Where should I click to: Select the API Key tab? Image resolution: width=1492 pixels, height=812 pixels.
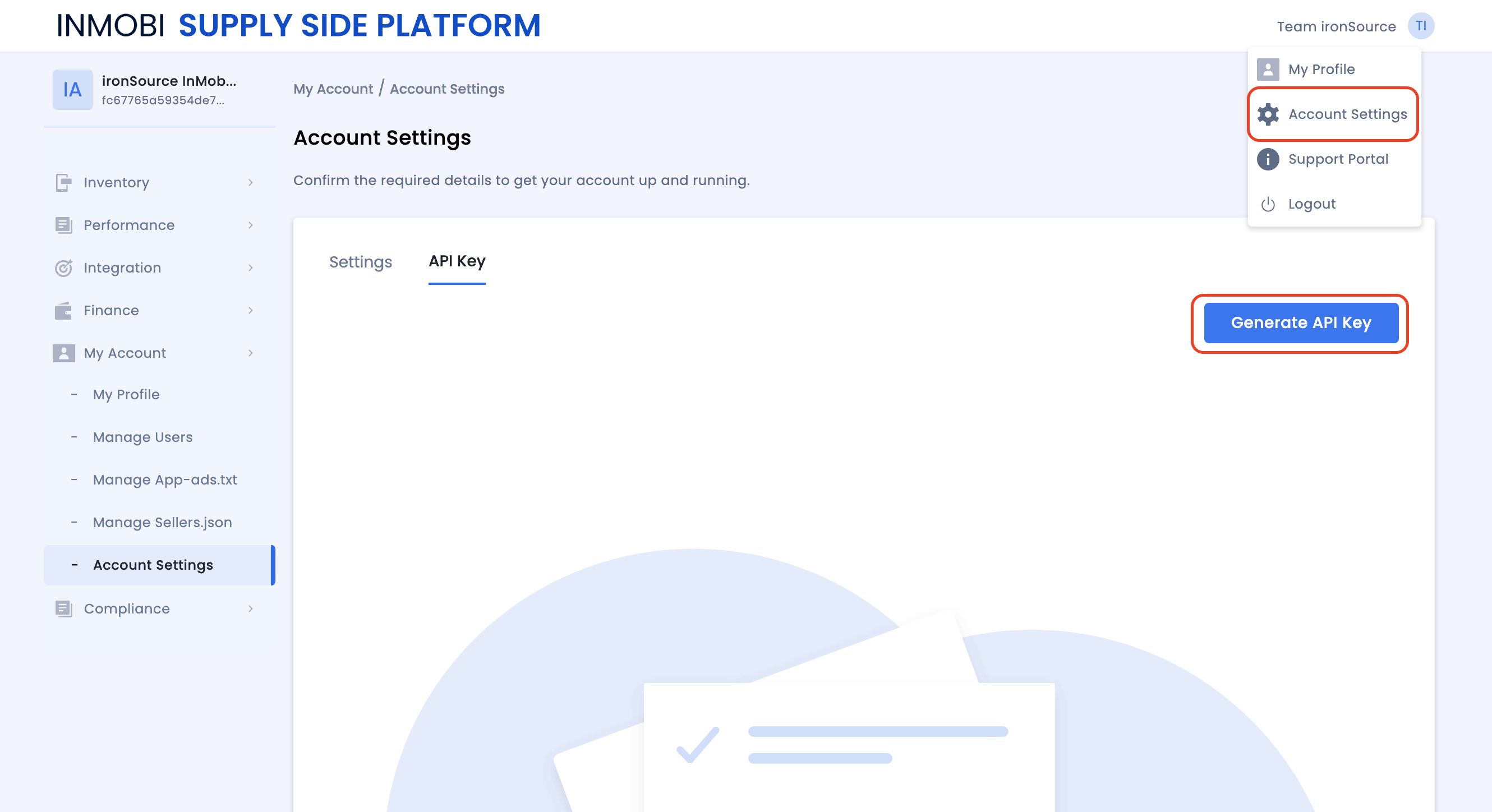[x=457, y=261]
